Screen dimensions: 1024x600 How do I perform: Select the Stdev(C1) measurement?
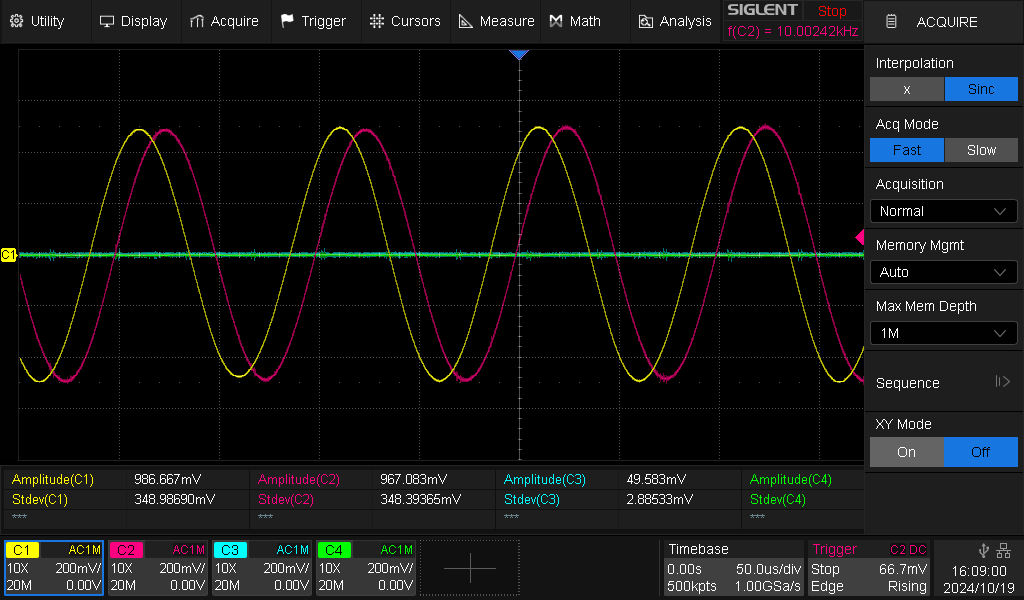(40, 499)
